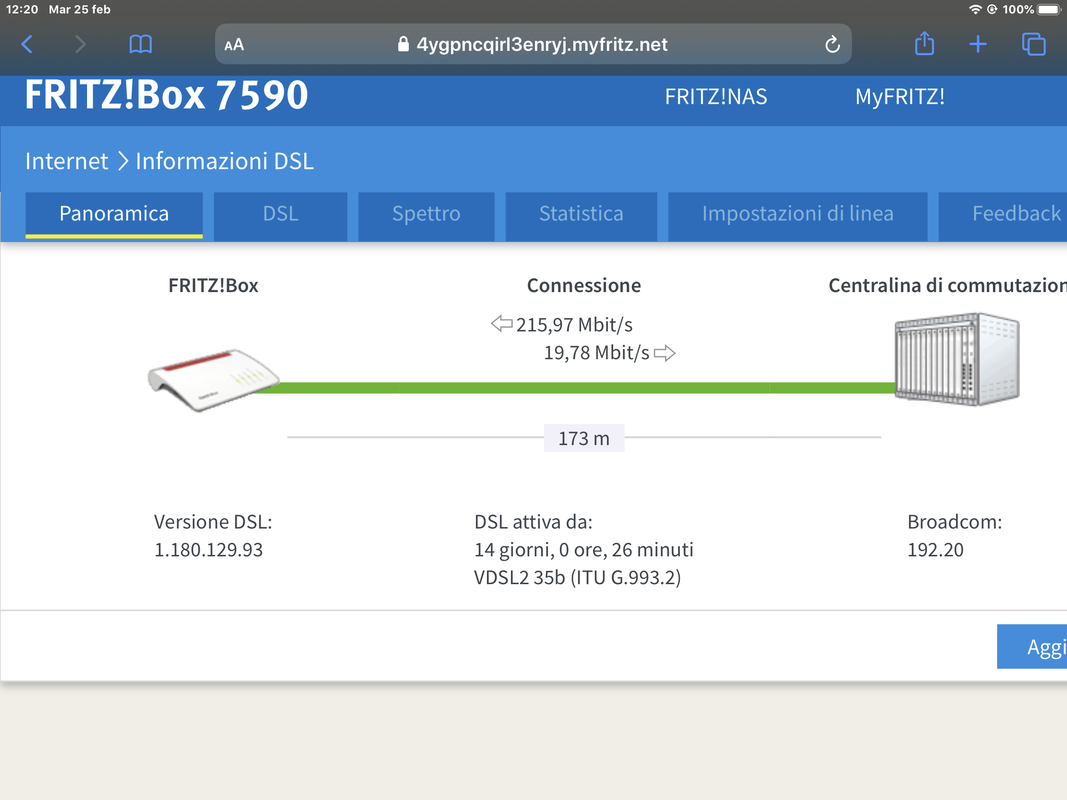Click the FRITZ!Box column heading
1067x800 pixels.
point(213,285)
